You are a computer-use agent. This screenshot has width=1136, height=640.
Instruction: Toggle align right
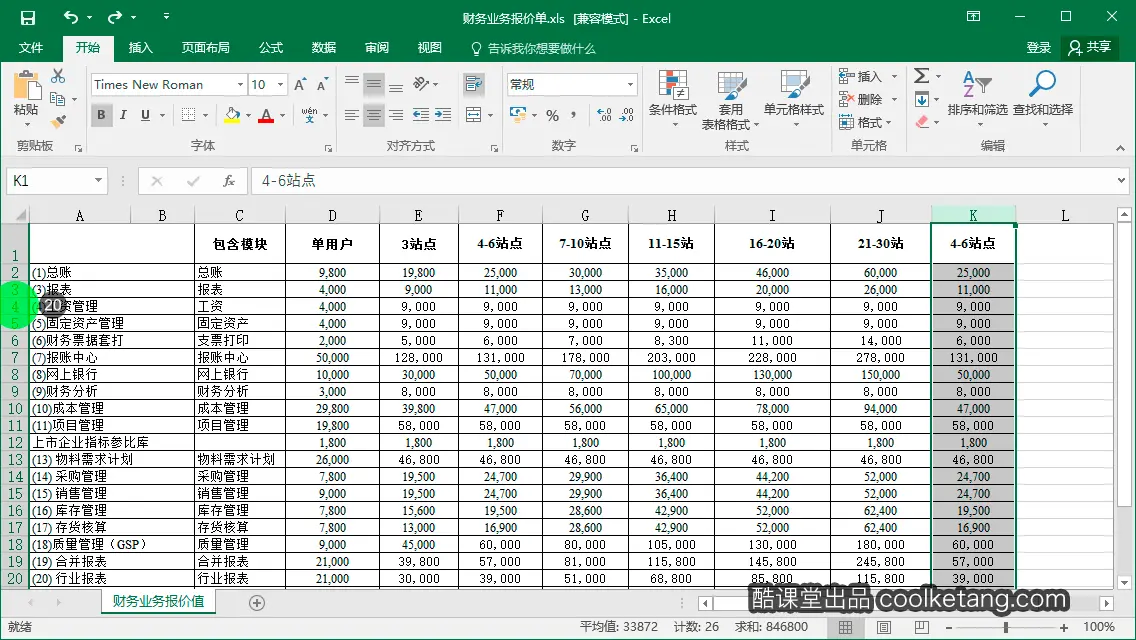(396, 115)
